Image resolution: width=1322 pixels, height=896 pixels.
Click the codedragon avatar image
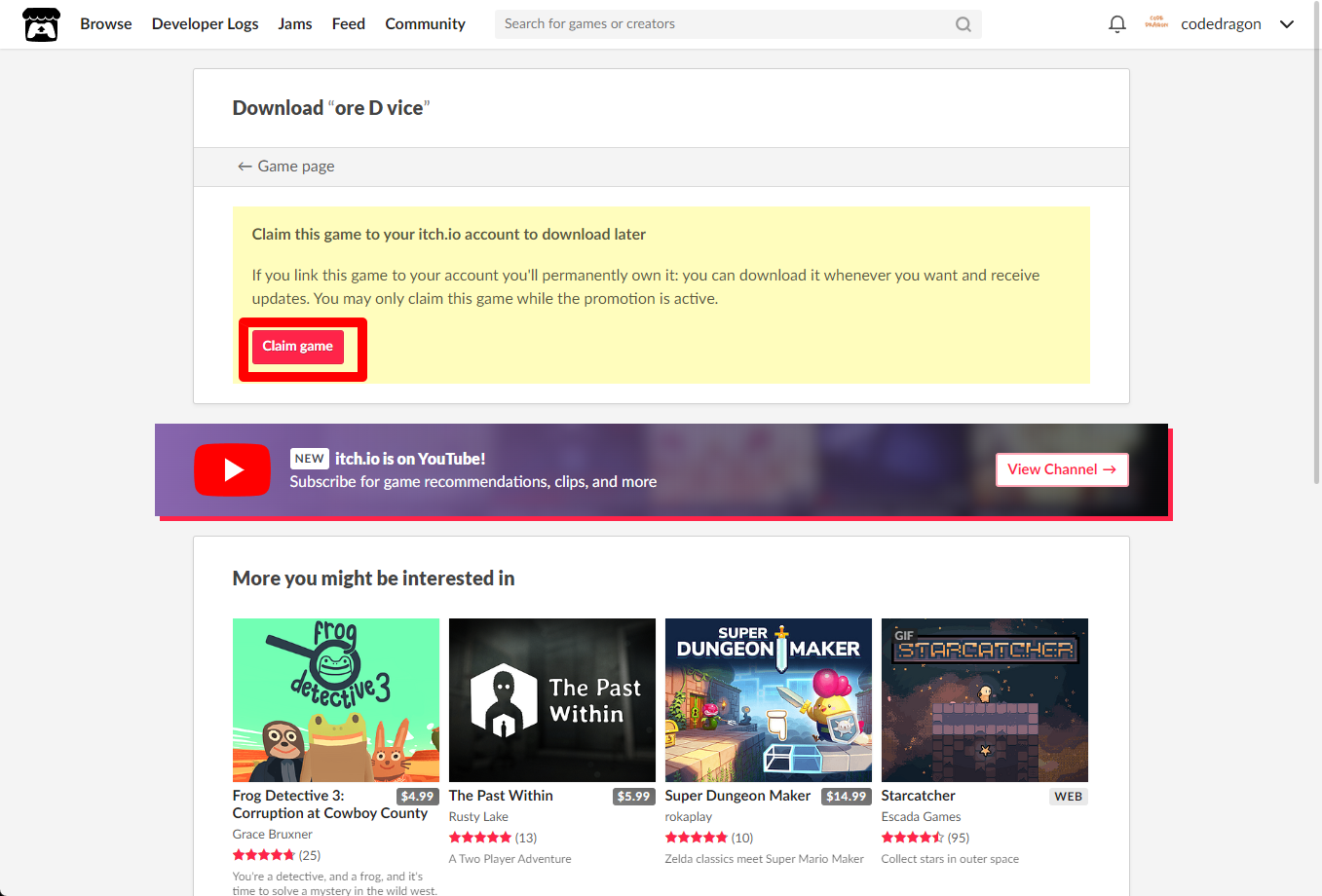[1156, 22]
